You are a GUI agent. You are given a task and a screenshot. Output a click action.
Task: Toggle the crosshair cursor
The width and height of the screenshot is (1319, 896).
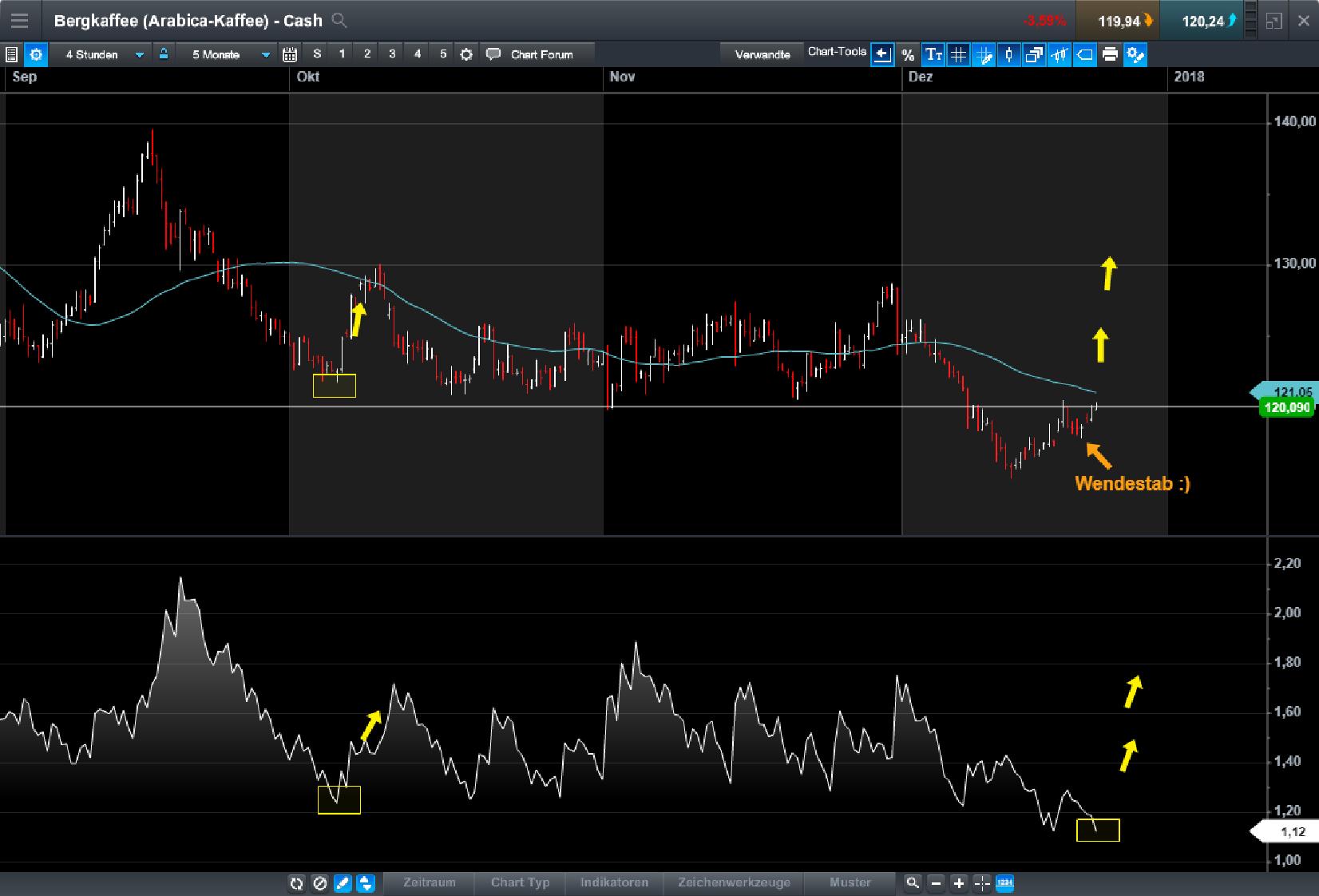[982, 883]
